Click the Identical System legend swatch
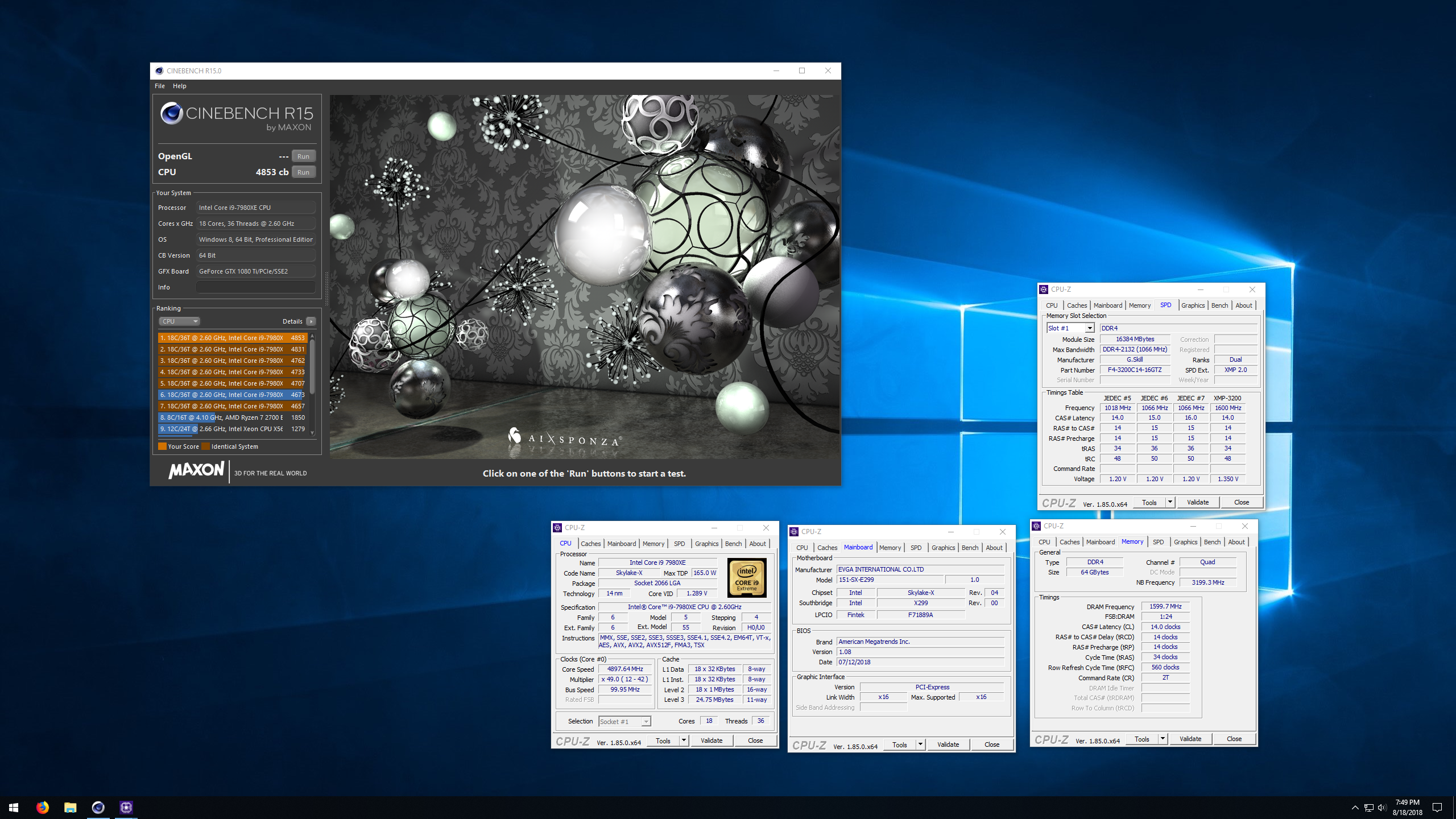1456x819 pixels. click(206, 446)
